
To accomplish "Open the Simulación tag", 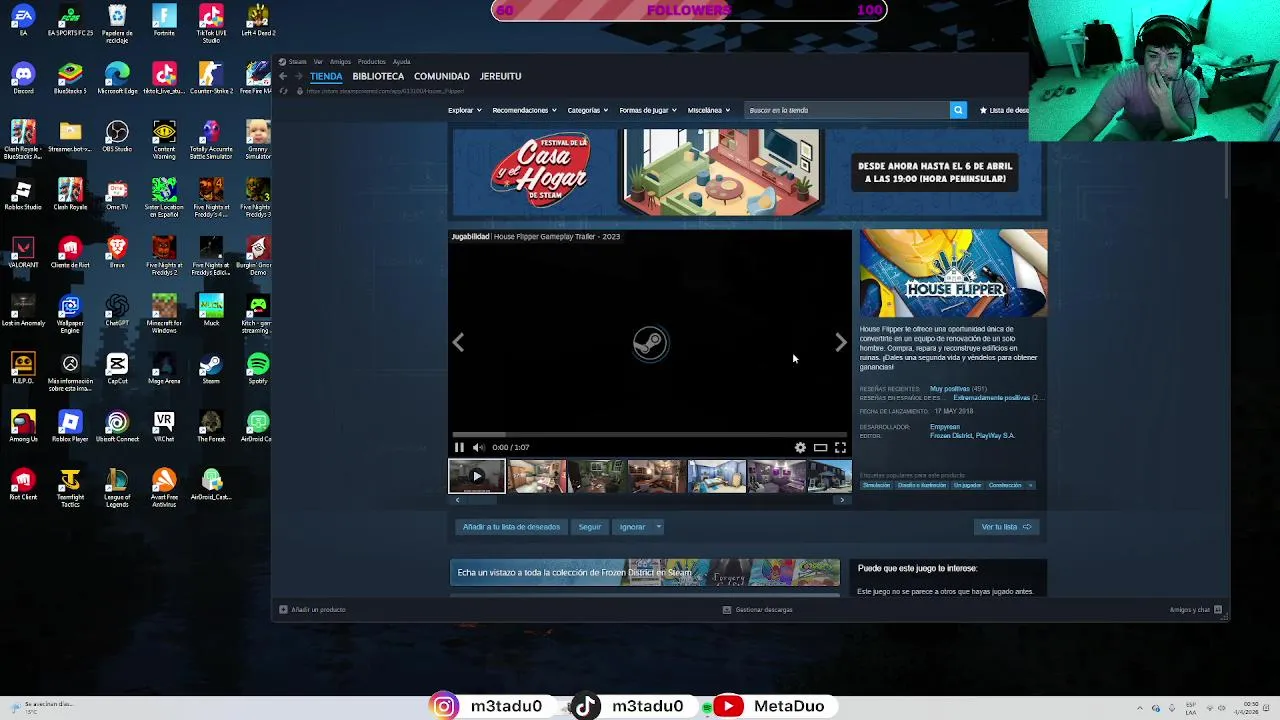I will click(x=876, y=485).
